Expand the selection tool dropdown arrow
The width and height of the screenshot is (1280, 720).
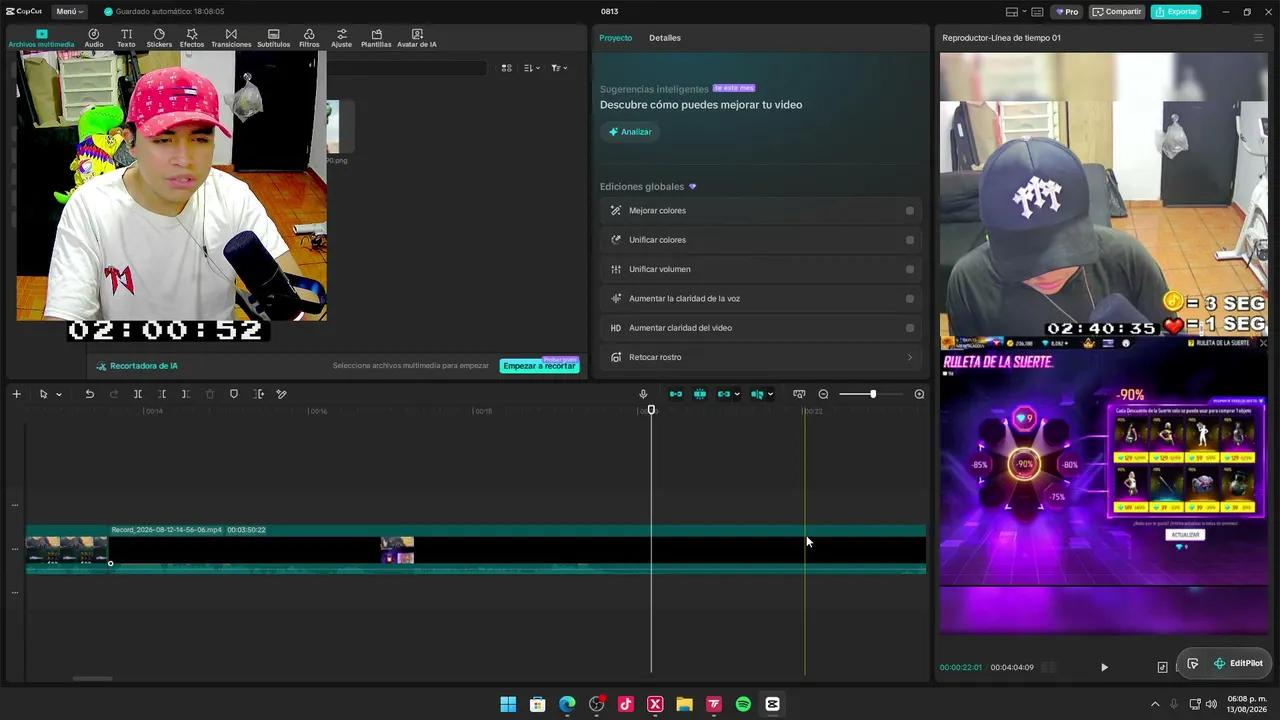tap(59, 394)
